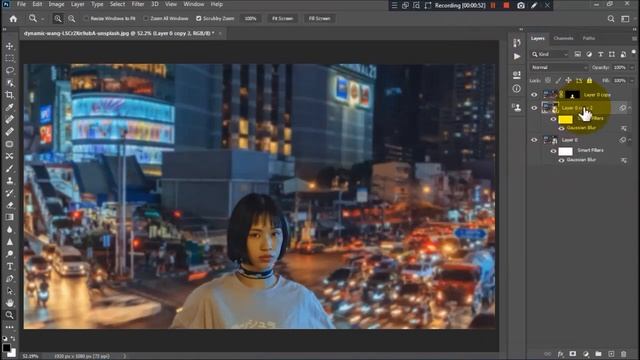640x360 pixels.
Task: Select the Crop tool
Action: (x=9, y=95)
